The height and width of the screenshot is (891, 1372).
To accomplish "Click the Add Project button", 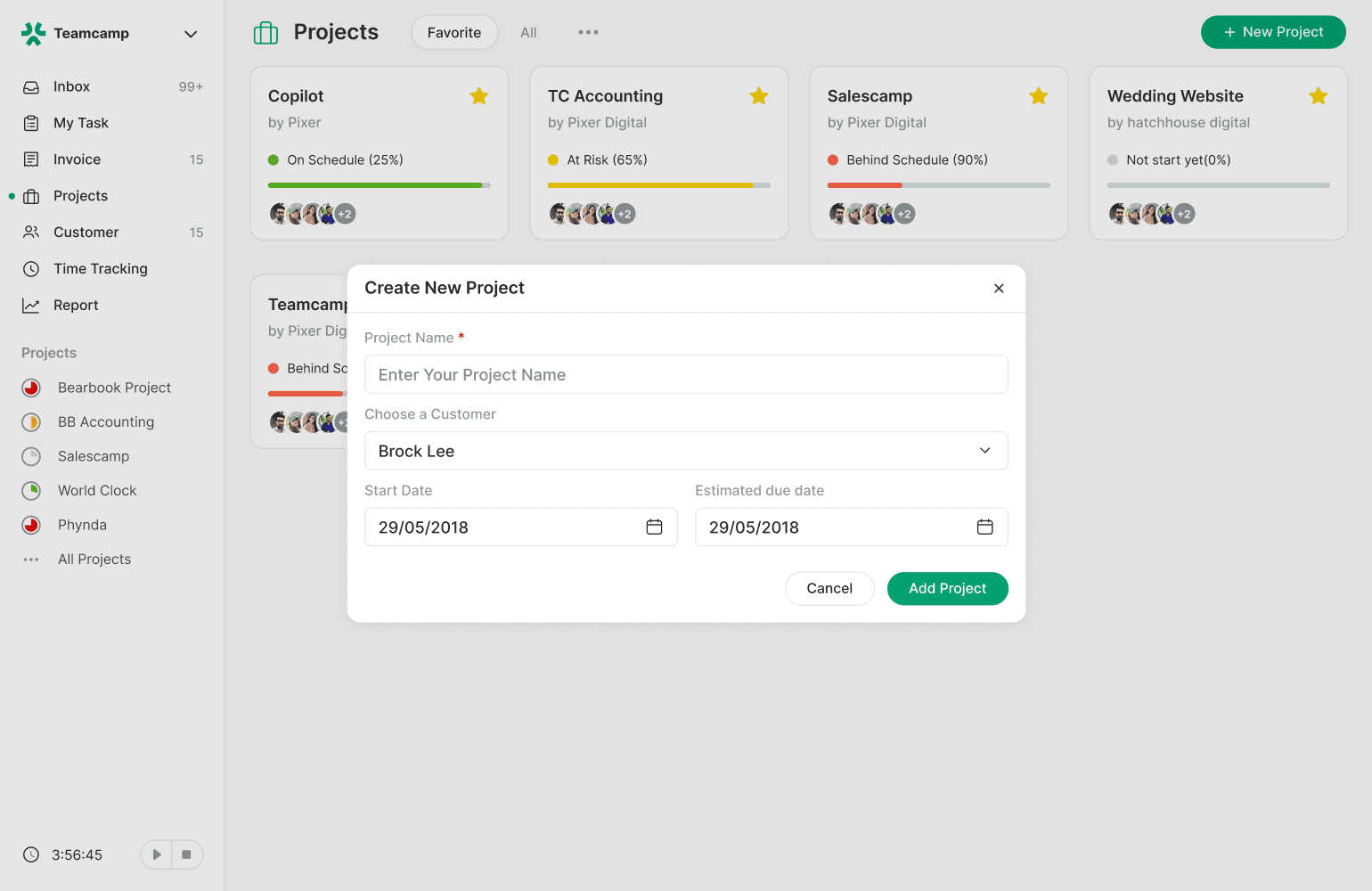I will pyautogui.click(x=947, y=589).
